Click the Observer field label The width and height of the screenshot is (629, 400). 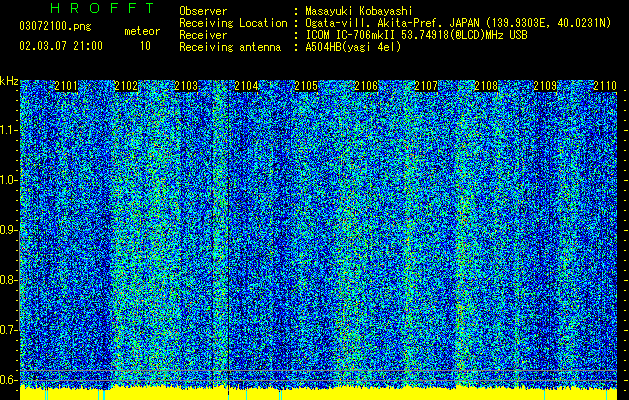click(x=203, y=11)
